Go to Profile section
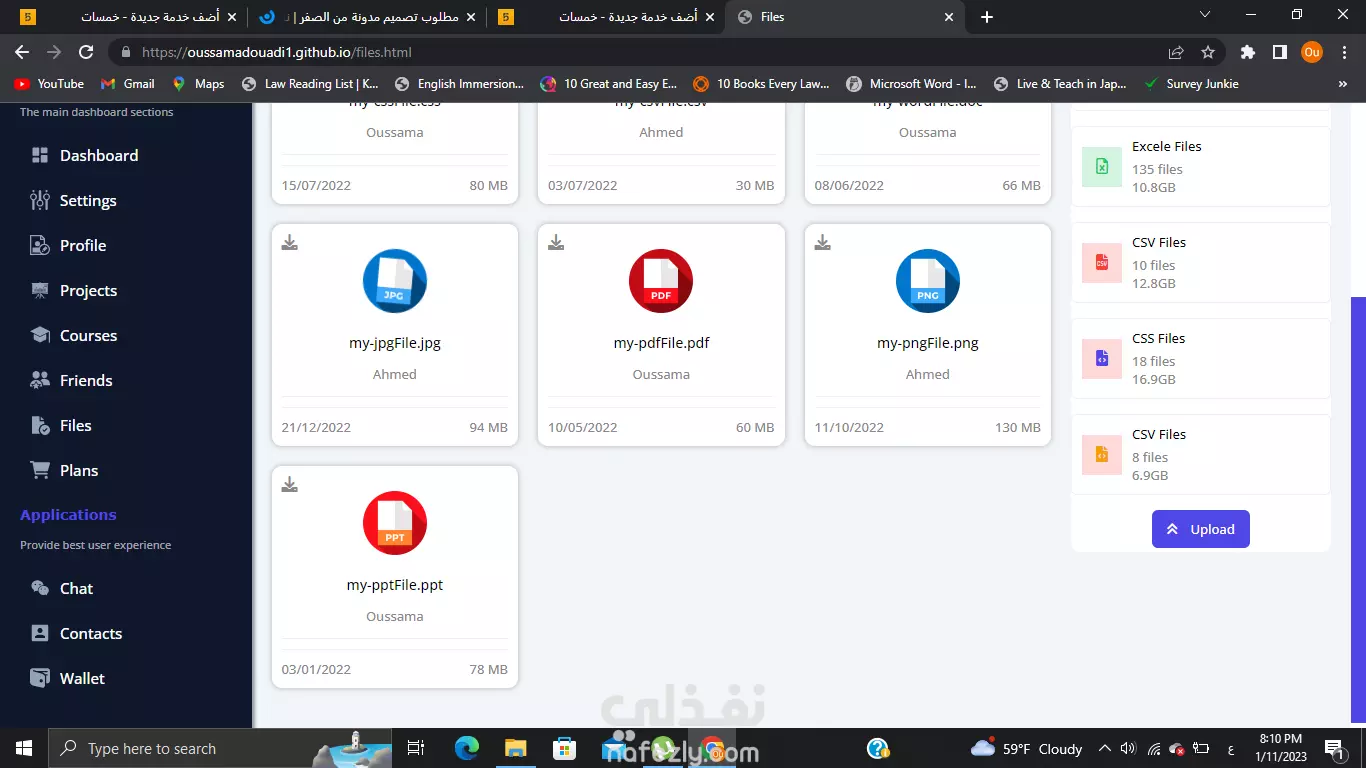 pos(69,245)
